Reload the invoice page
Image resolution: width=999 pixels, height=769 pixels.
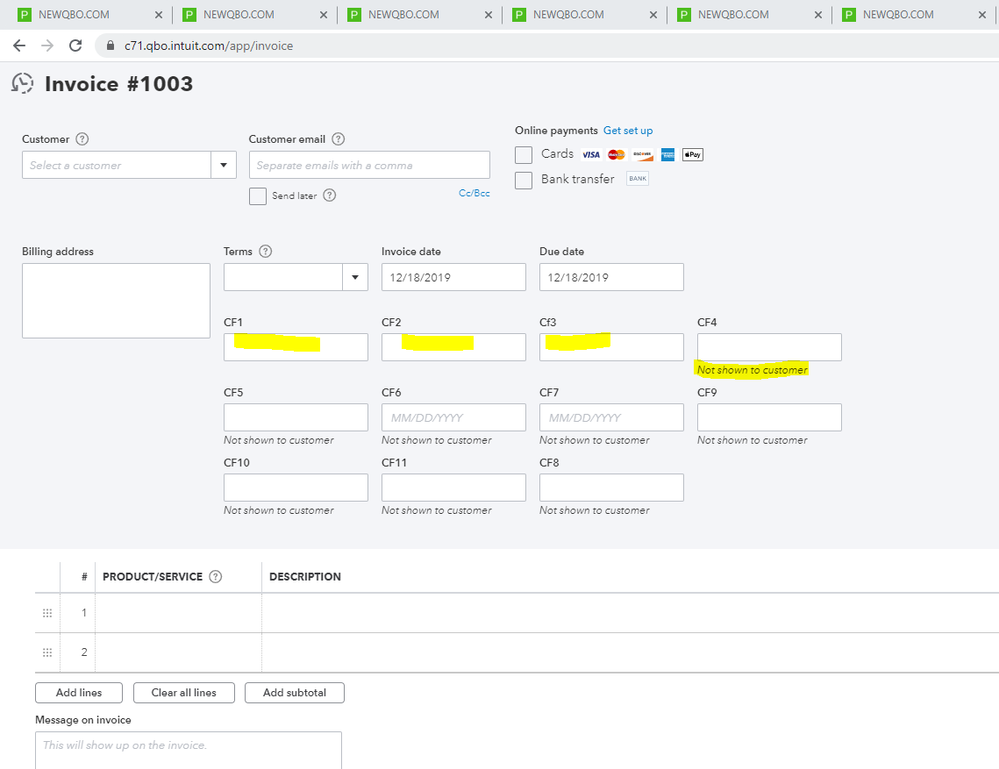[x=75, y=45]
